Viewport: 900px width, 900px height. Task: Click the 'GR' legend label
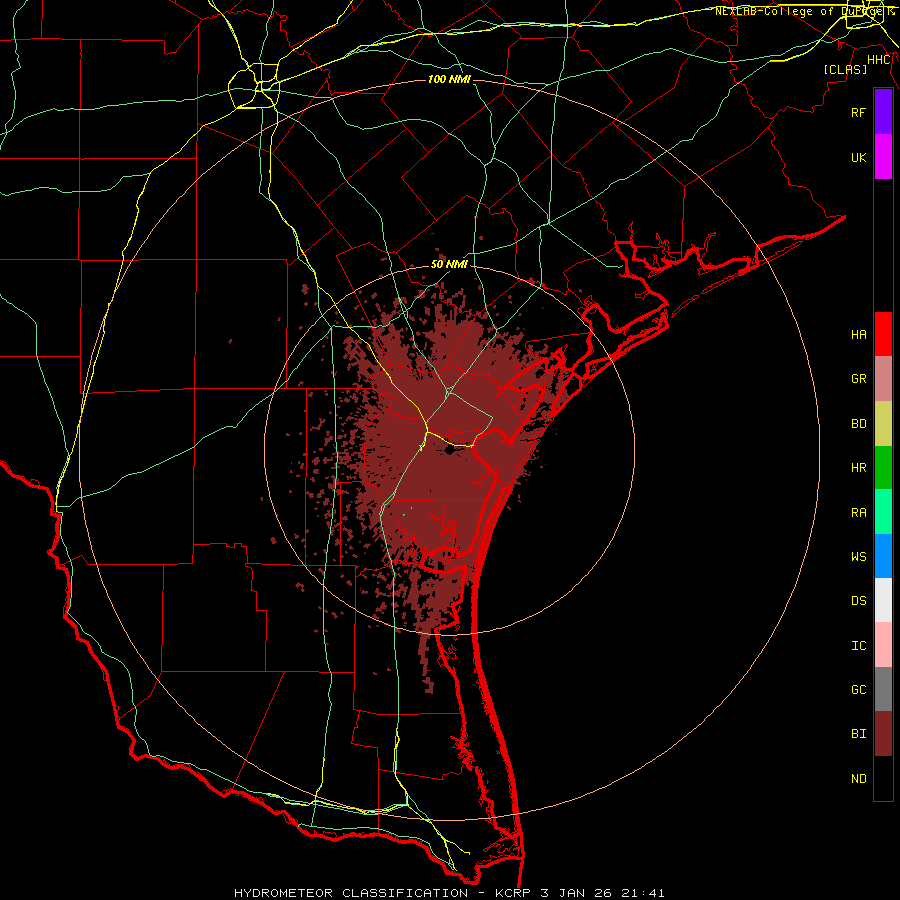[858, 379]
